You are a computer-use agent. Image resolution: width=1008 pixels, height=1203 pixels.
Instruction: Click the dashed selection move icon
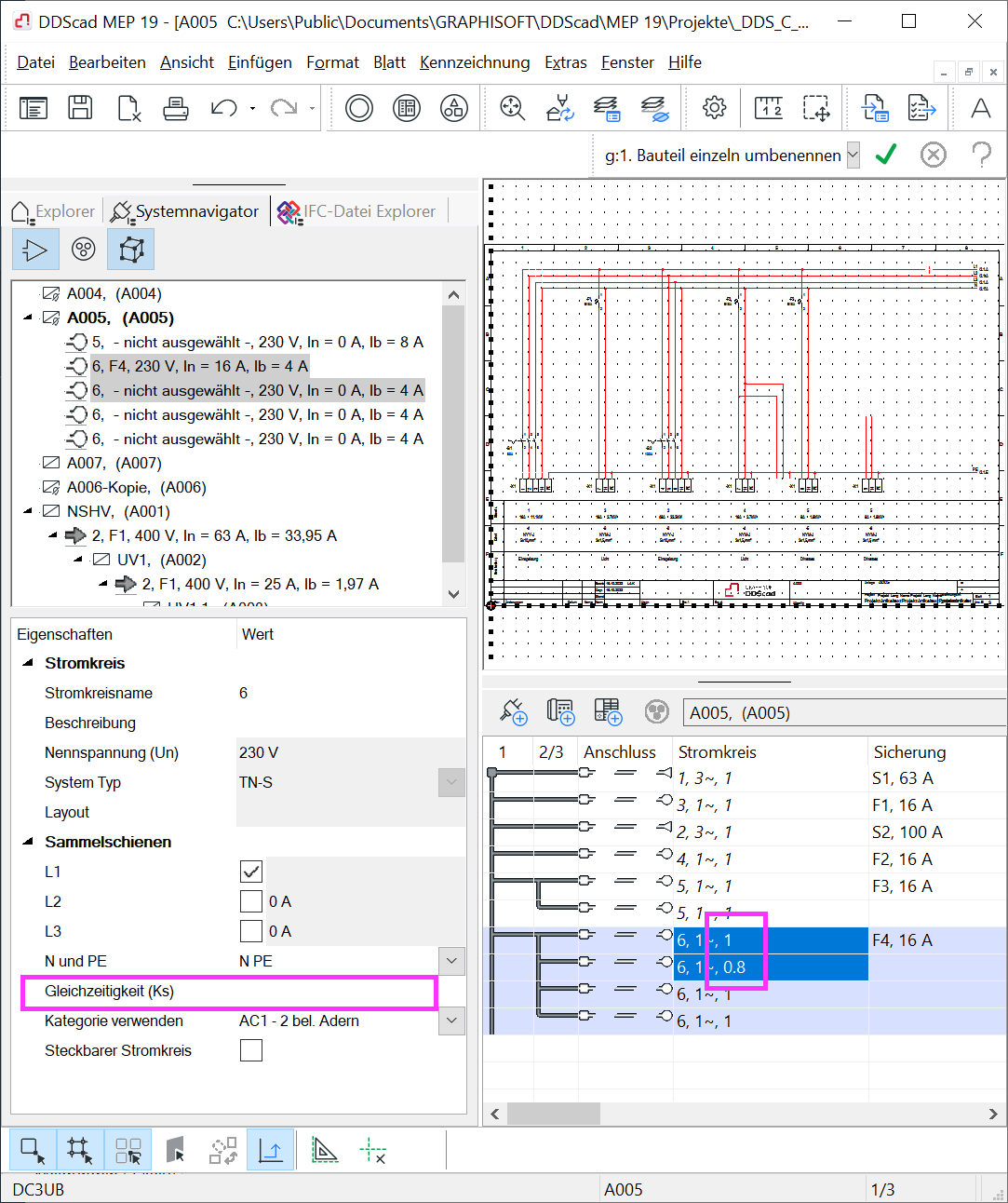tap(817, 108)
